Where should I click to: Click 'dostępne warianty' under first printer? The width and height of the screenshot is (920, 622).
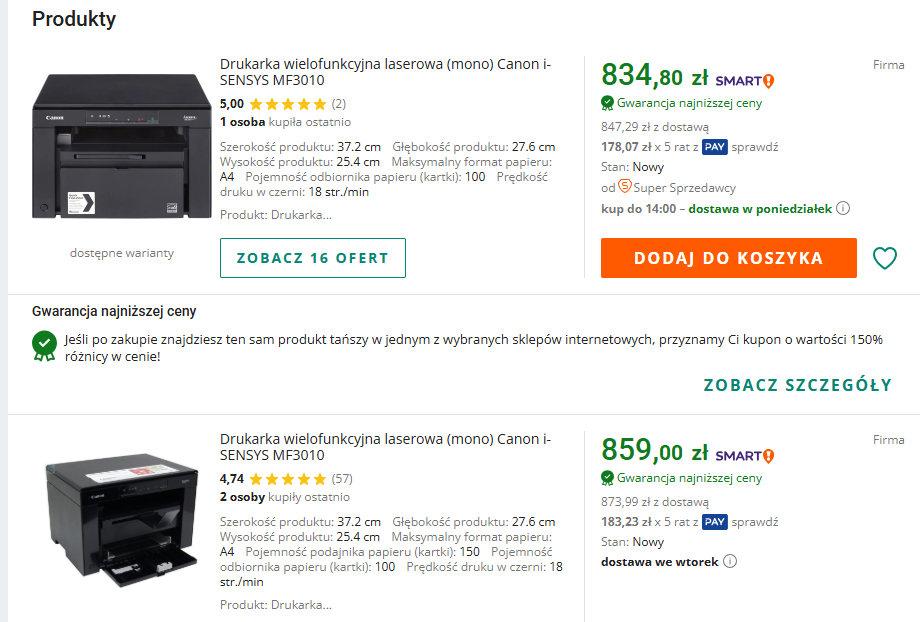(122, 253)
